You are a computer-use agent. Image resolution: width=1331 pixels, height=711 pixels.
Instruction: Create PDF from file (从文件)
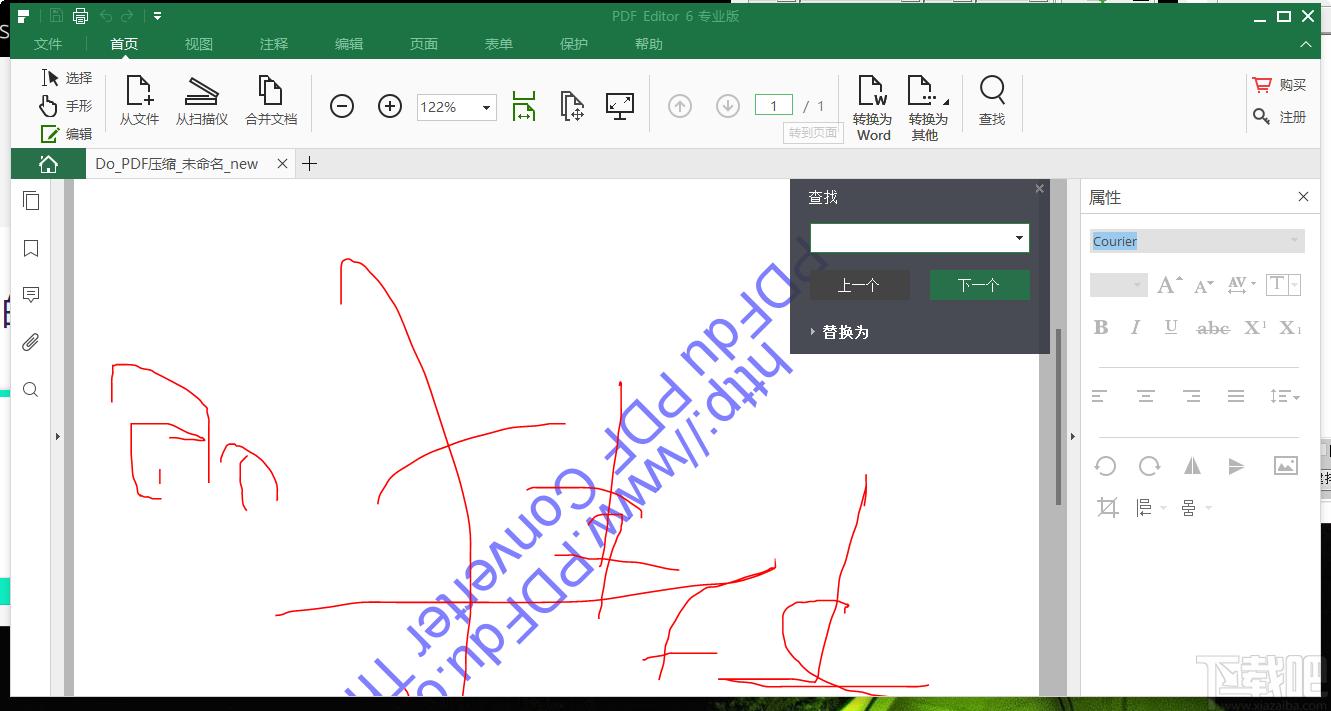click(139, 101)
